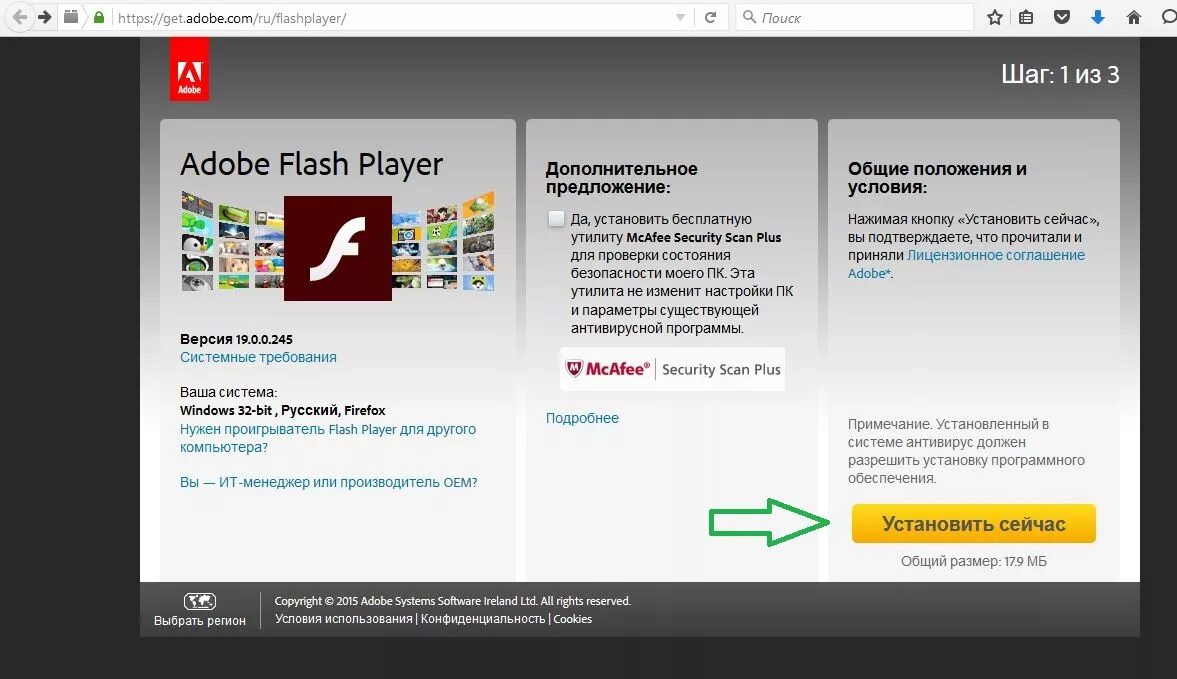Open the Лицензионное соглашение Adobe link
This screenshot has height=679, width=1177.
point(966,264)
